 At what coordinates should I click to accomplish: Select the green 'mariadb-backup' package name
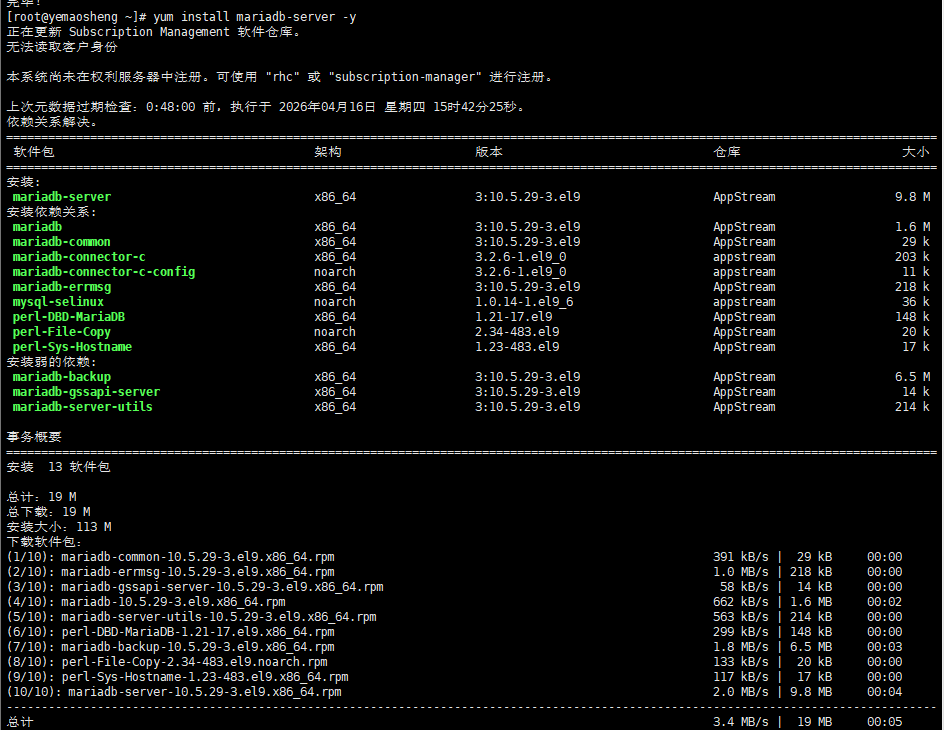(x=62, y=377)
